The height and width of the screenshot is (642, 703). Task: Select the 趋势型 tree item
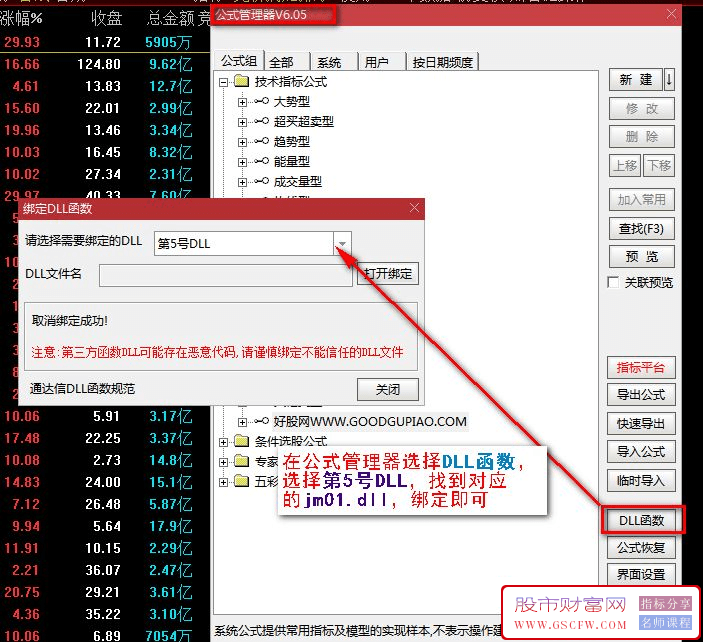(x=291, y=142)
